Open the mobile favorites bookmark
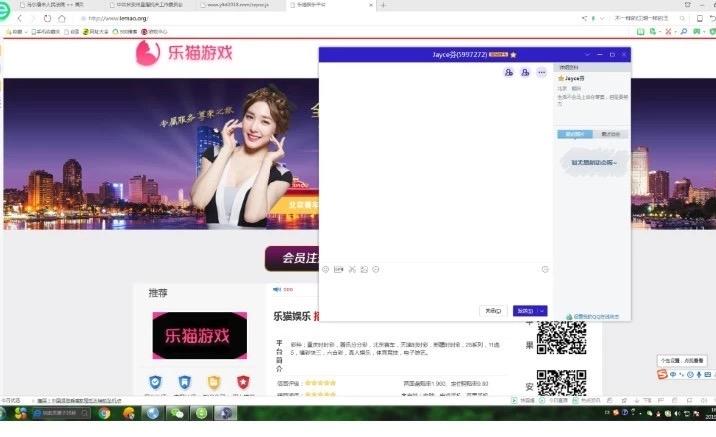 coord(46,32)
